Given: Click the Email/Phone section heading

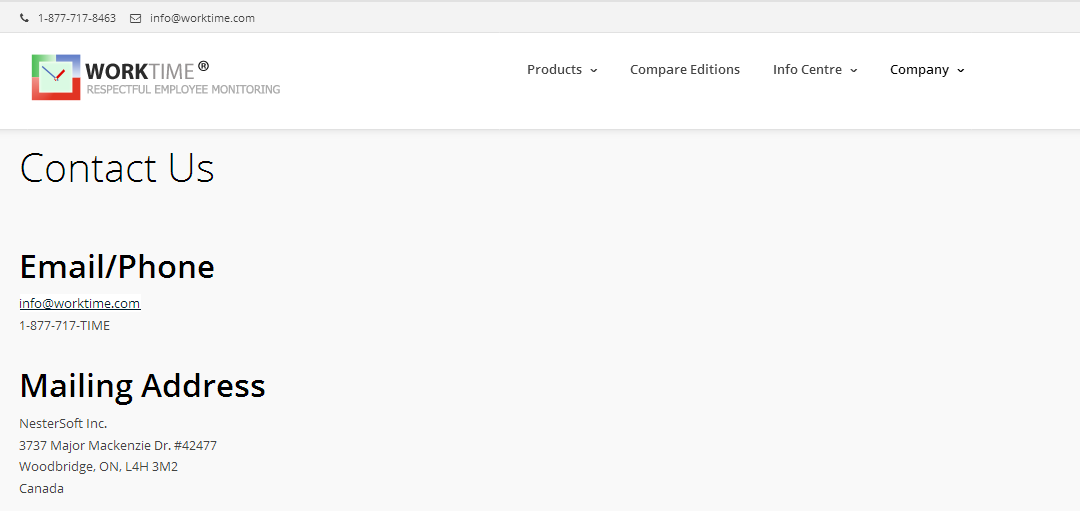Looking at the screenshot, I should coord(117,266).
